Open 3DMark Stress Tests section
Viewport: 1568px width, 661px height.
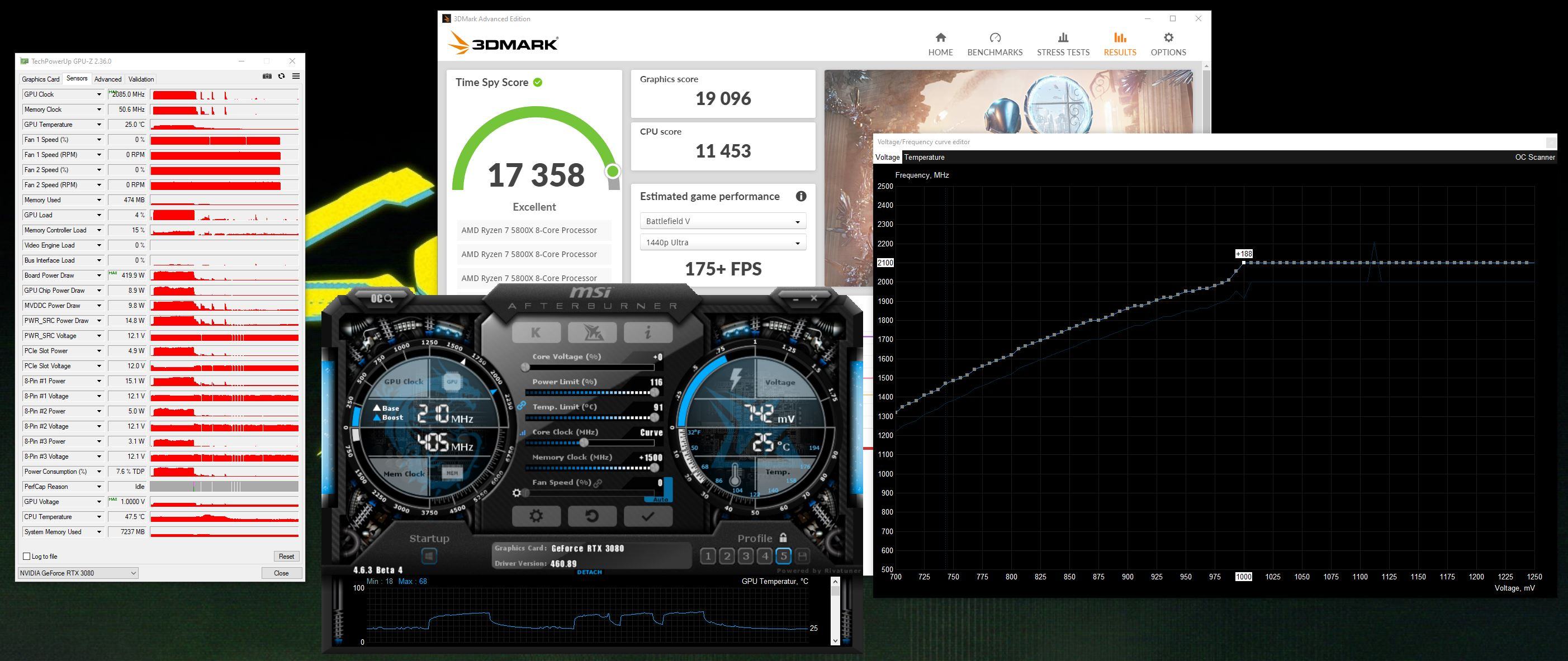1063,45
